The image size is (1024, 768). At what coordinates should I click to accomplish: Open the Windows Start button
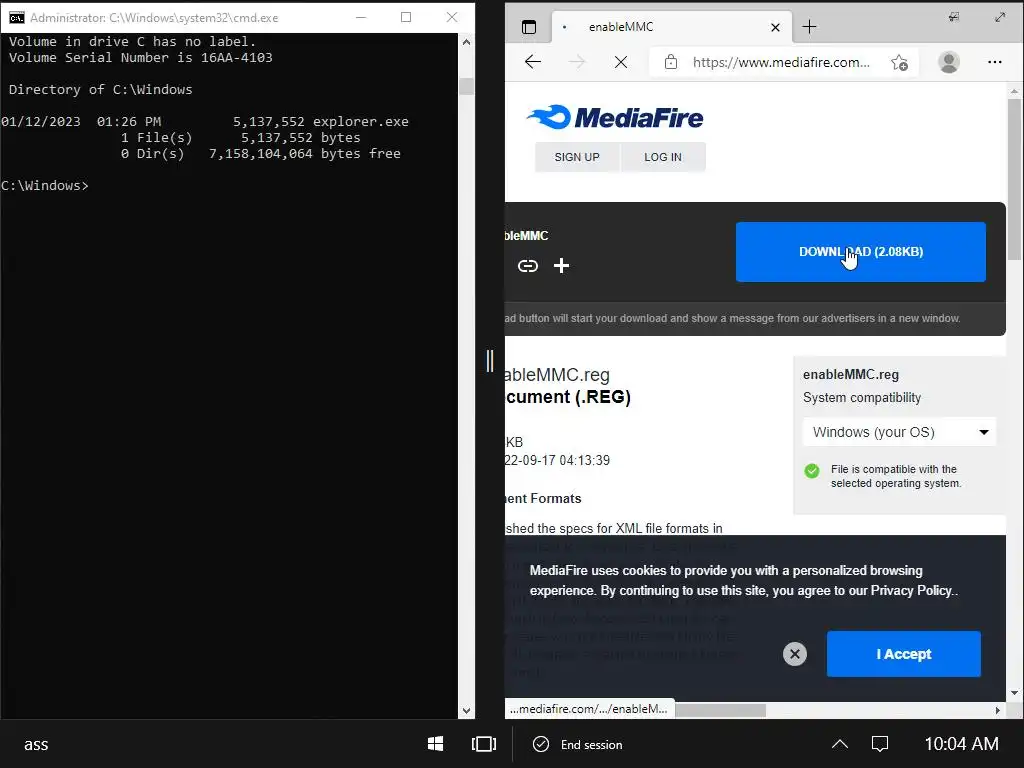point(435,744)
